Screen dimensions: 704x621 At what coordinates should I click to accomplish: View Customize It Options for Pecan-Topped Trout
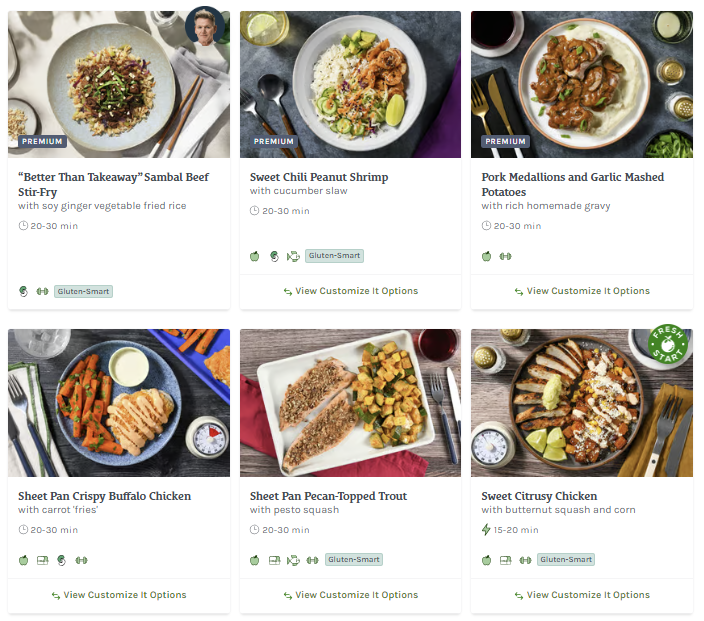tap(350, 595)
